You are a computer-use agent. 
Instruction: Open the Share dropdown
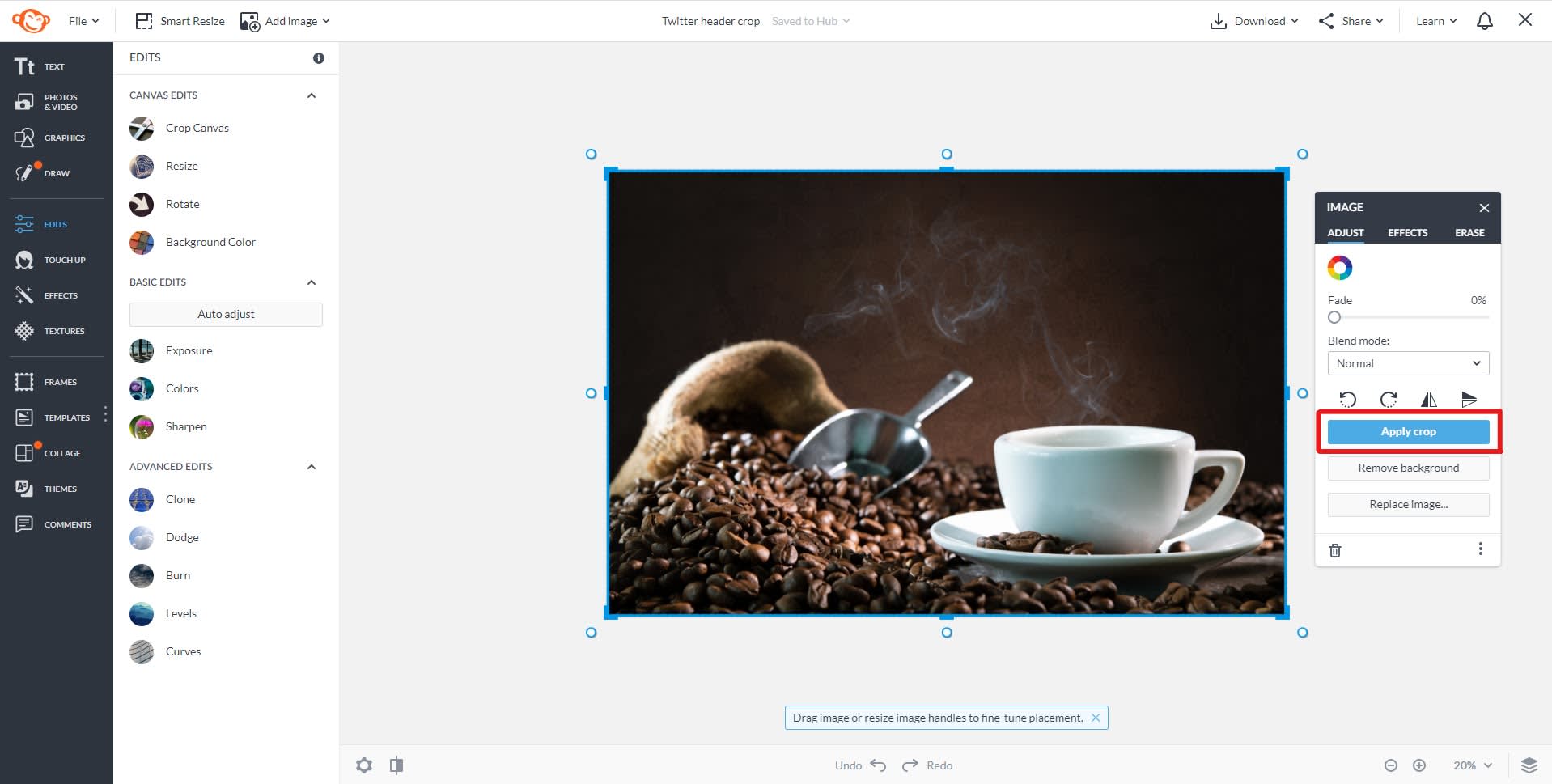point(1351,21)
